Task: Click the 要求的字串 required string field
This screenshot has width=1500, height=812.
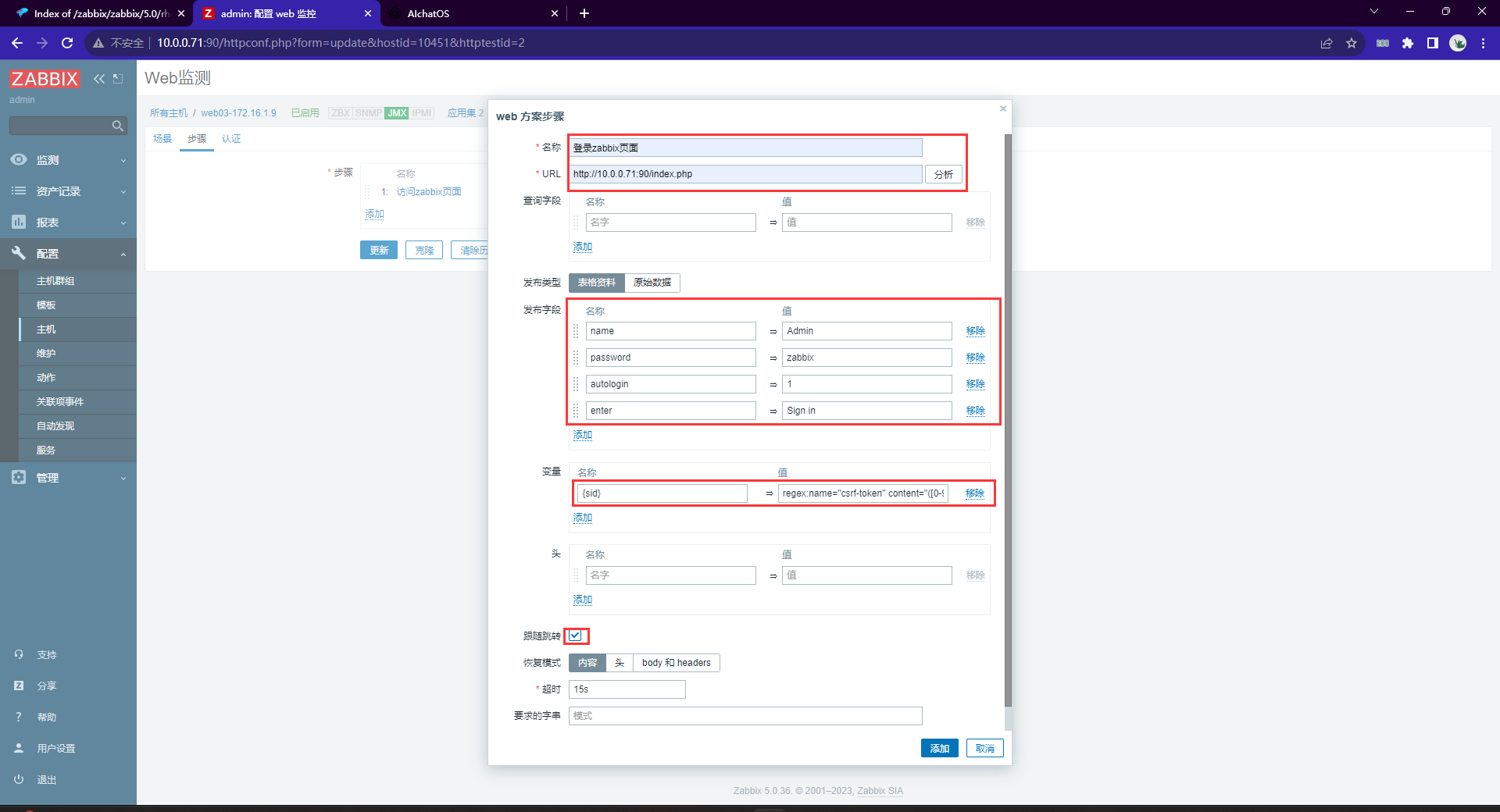Action: click(745, 716)
